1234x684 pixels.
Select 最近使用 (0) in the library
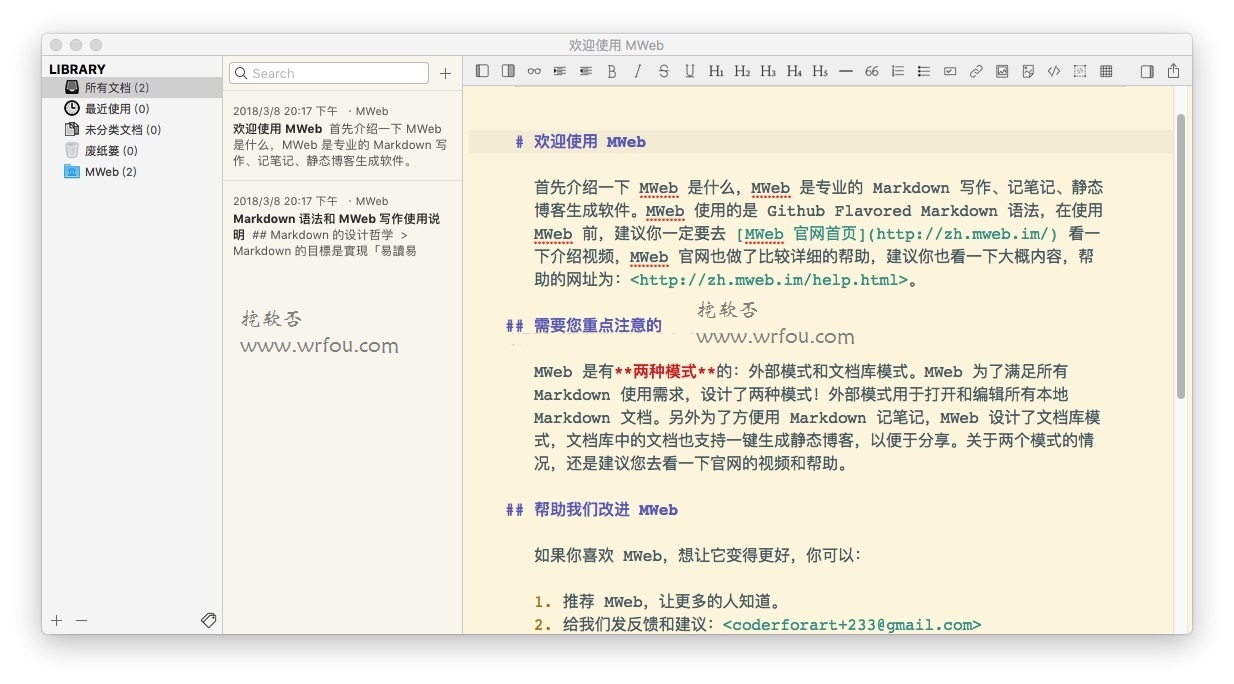tap(132, 109)
